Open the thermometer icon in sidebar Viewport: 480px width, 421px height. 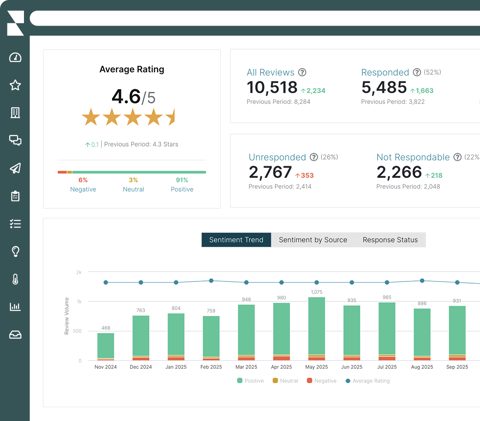coord(15,279)
